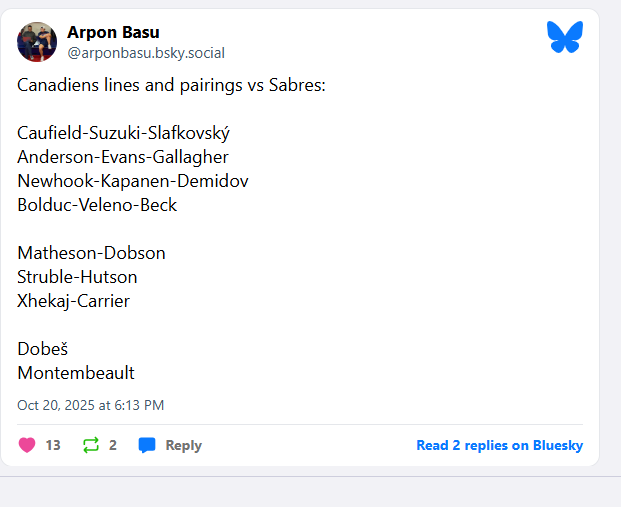Open the Arpon Basu author name link
Image resolution: width=621 pixels, height=507 pixels.
[x=113, y=32]
